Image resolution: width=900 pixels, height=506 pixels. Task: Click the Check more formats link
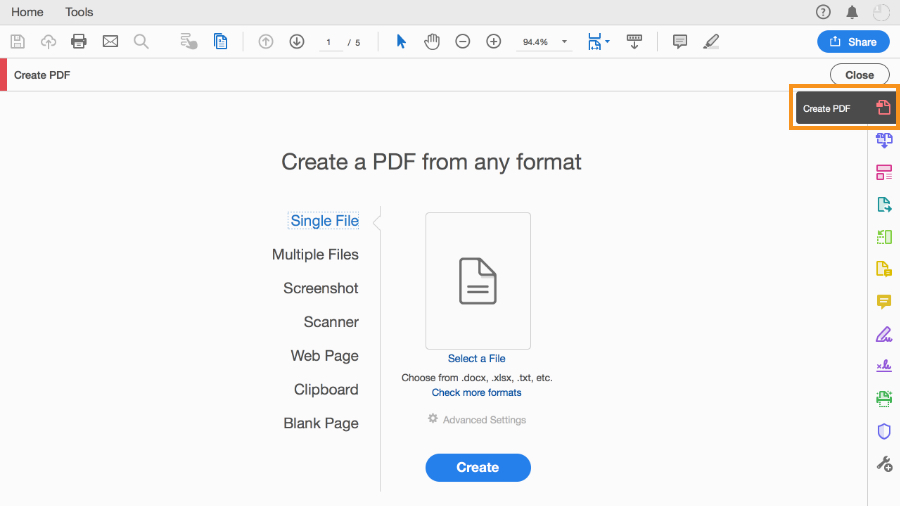pos(476,392)
